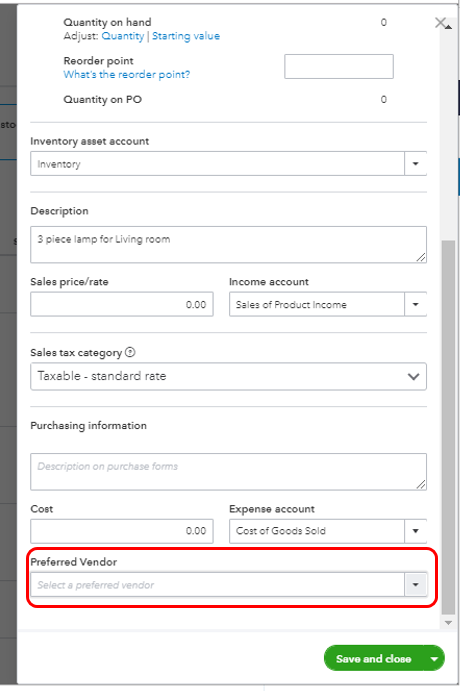460x691 pixels.
Task: Open the Starting value adjustment link
Action: 186,36
